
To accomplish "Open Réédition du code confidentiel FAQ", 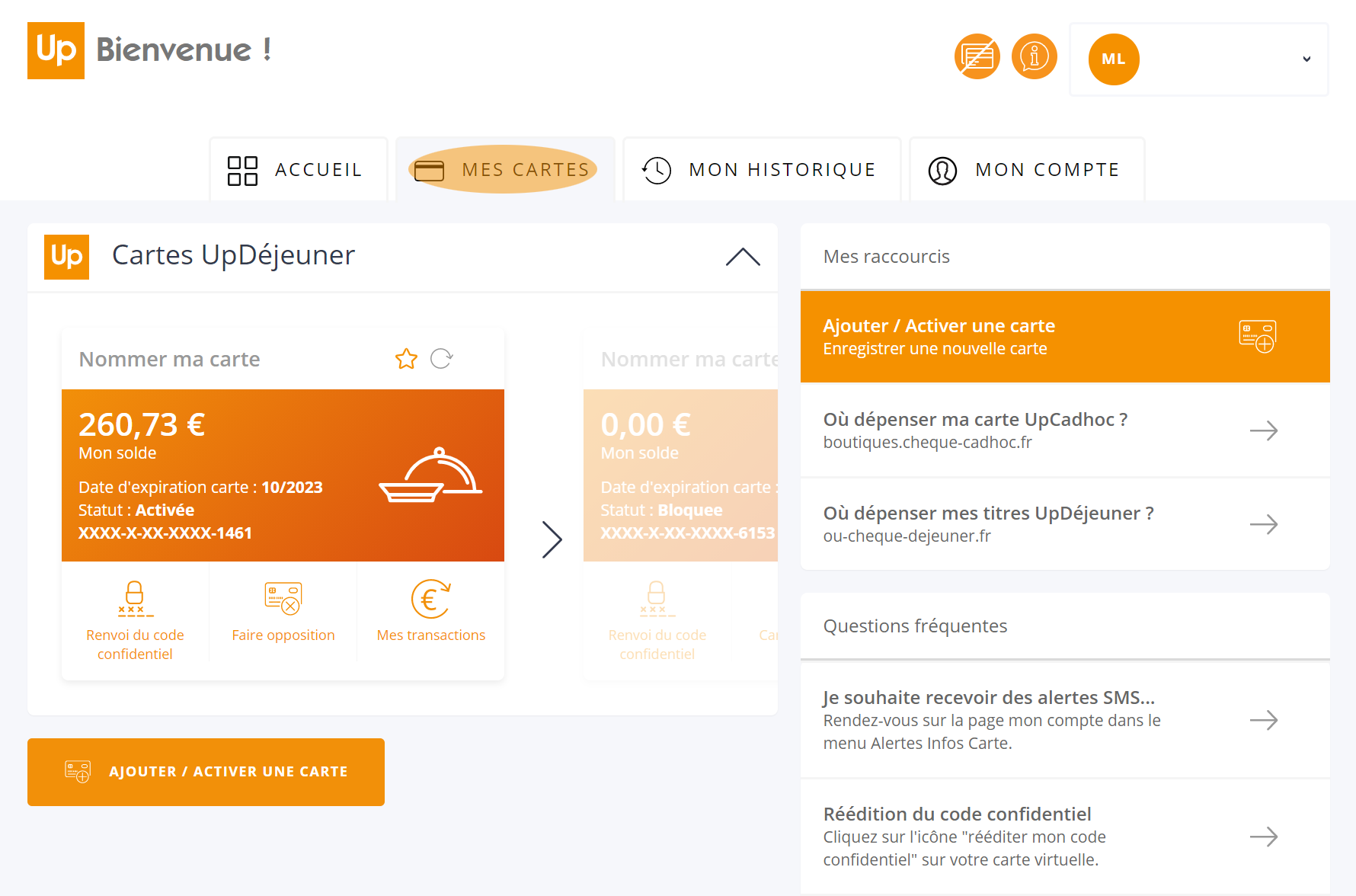I will tap(1065, 837).
